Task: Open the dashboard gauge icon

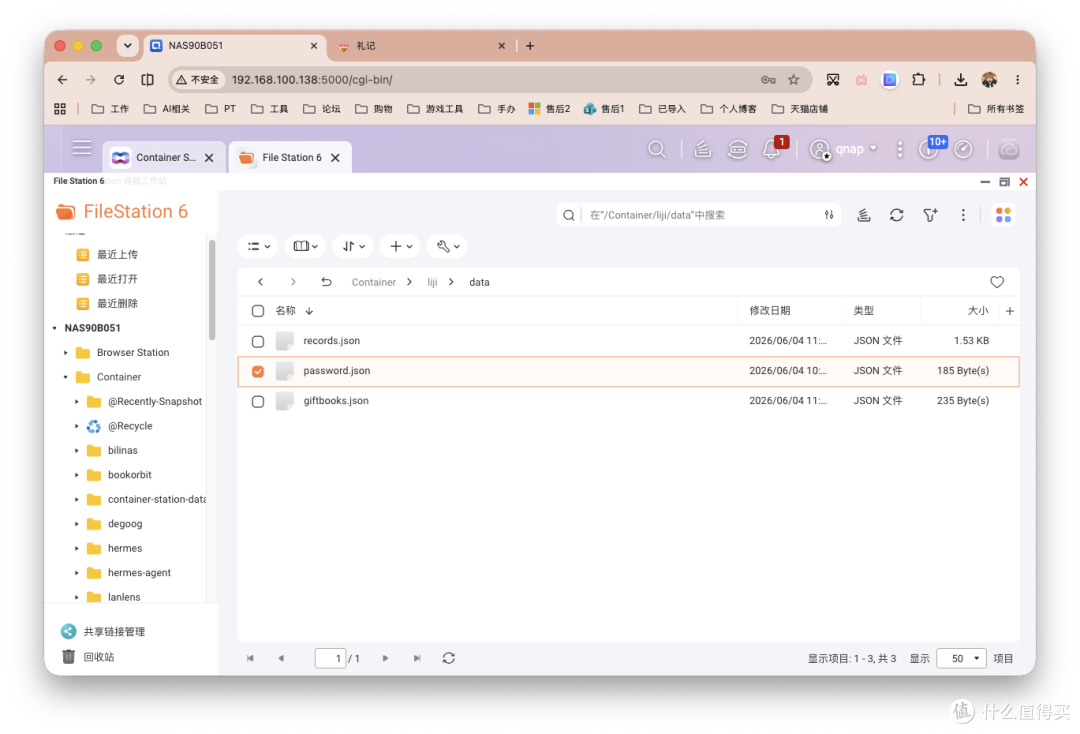Action: click(x=963, y=149)
